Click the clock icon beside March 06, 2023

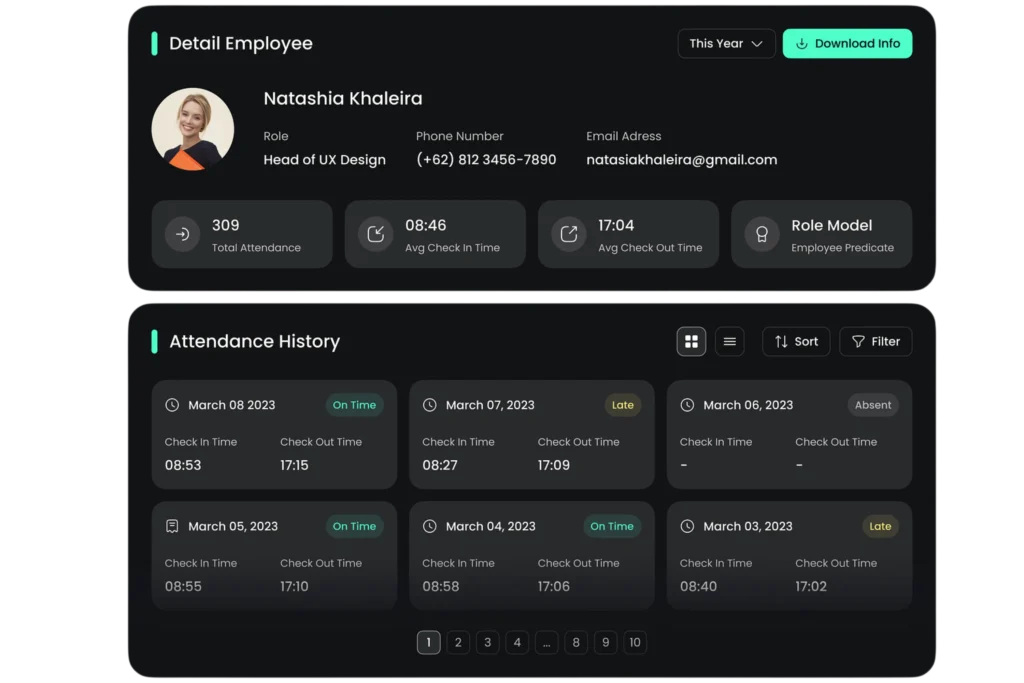point(687,405)
